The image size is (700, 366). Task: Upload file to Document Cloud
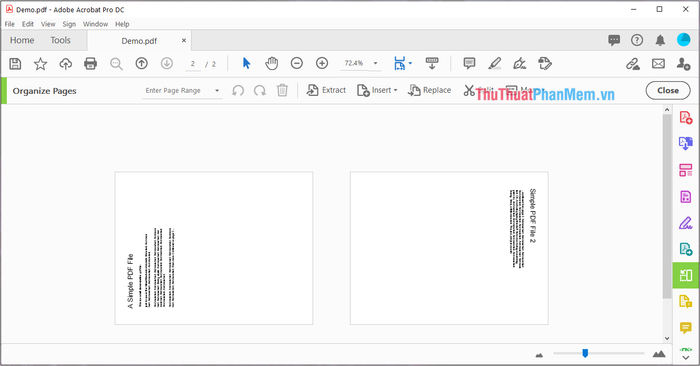66,64
